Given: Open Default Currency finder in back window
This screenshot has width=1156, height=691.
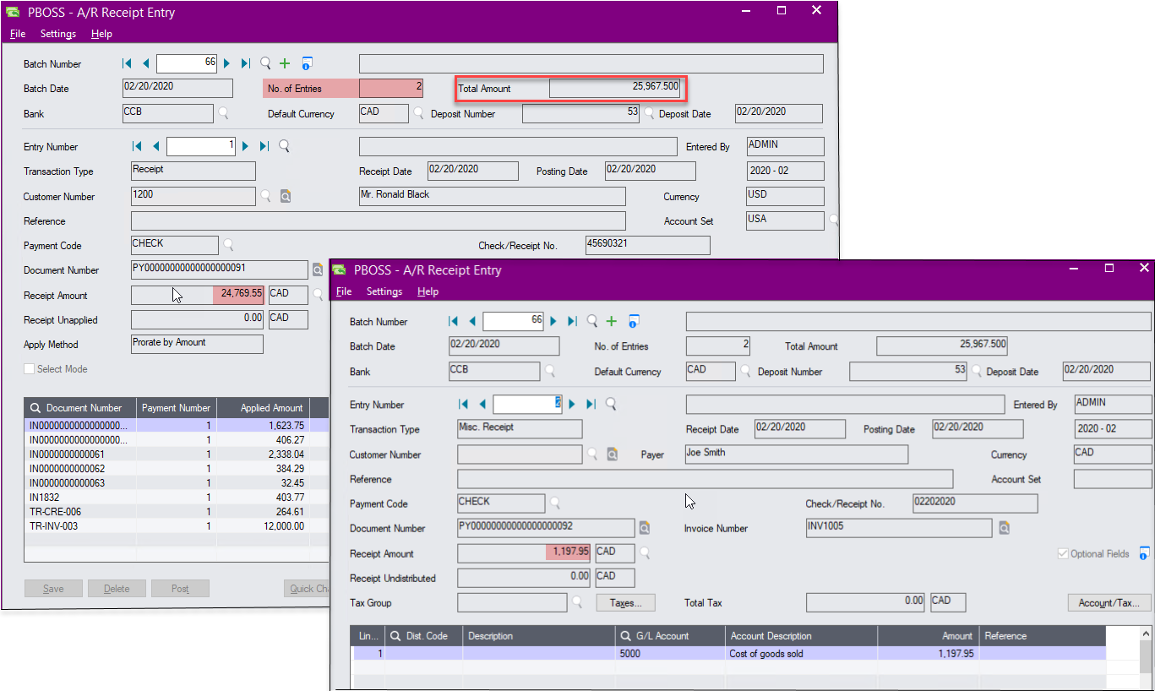Looking at the screenshot, I should [x=418, y=114].
